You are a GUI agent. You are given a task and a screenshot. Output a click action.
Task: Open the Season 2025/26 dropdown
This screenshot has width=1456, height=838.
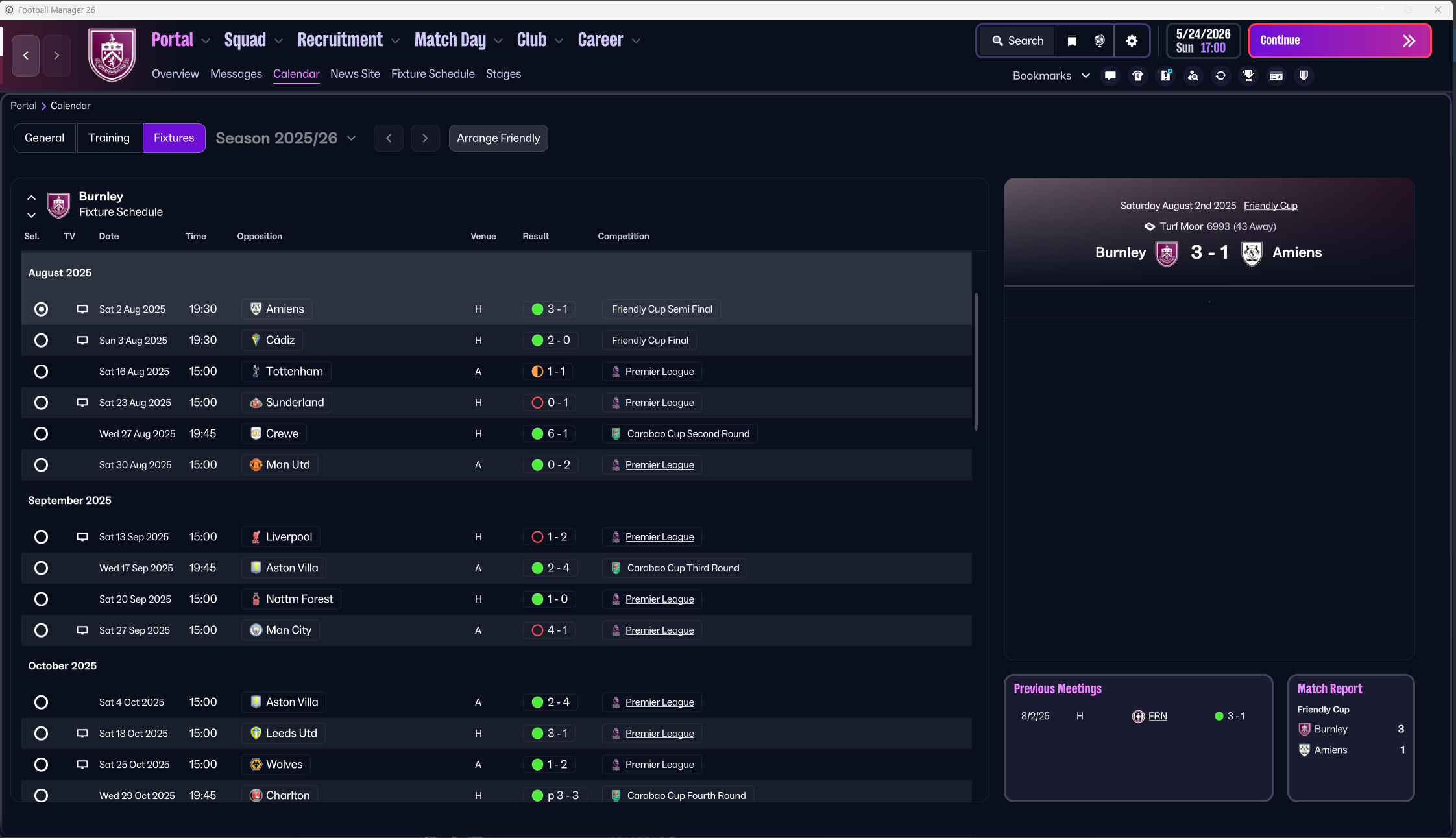coord(286,138)
